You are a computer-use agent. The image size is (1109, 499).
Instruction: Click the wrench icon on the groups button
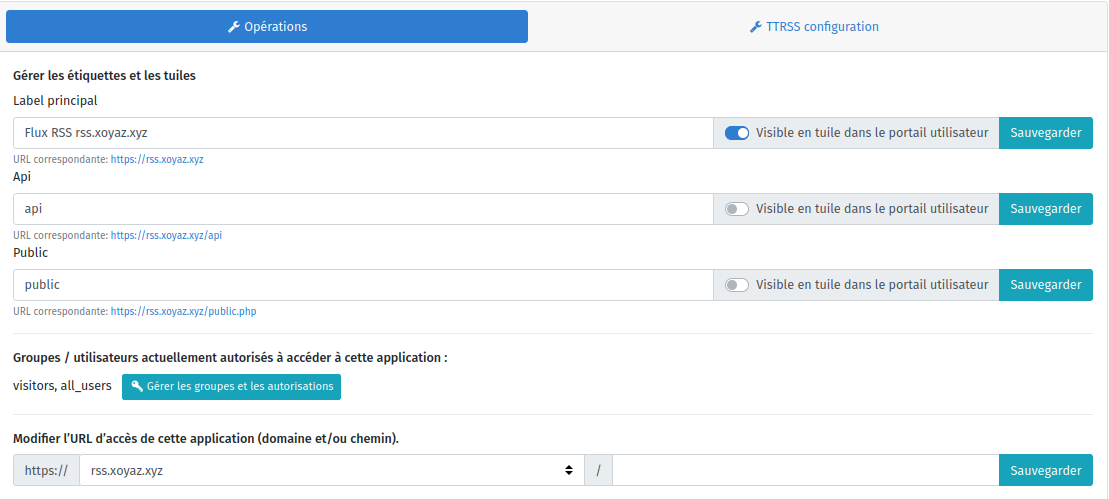(137, 387)
